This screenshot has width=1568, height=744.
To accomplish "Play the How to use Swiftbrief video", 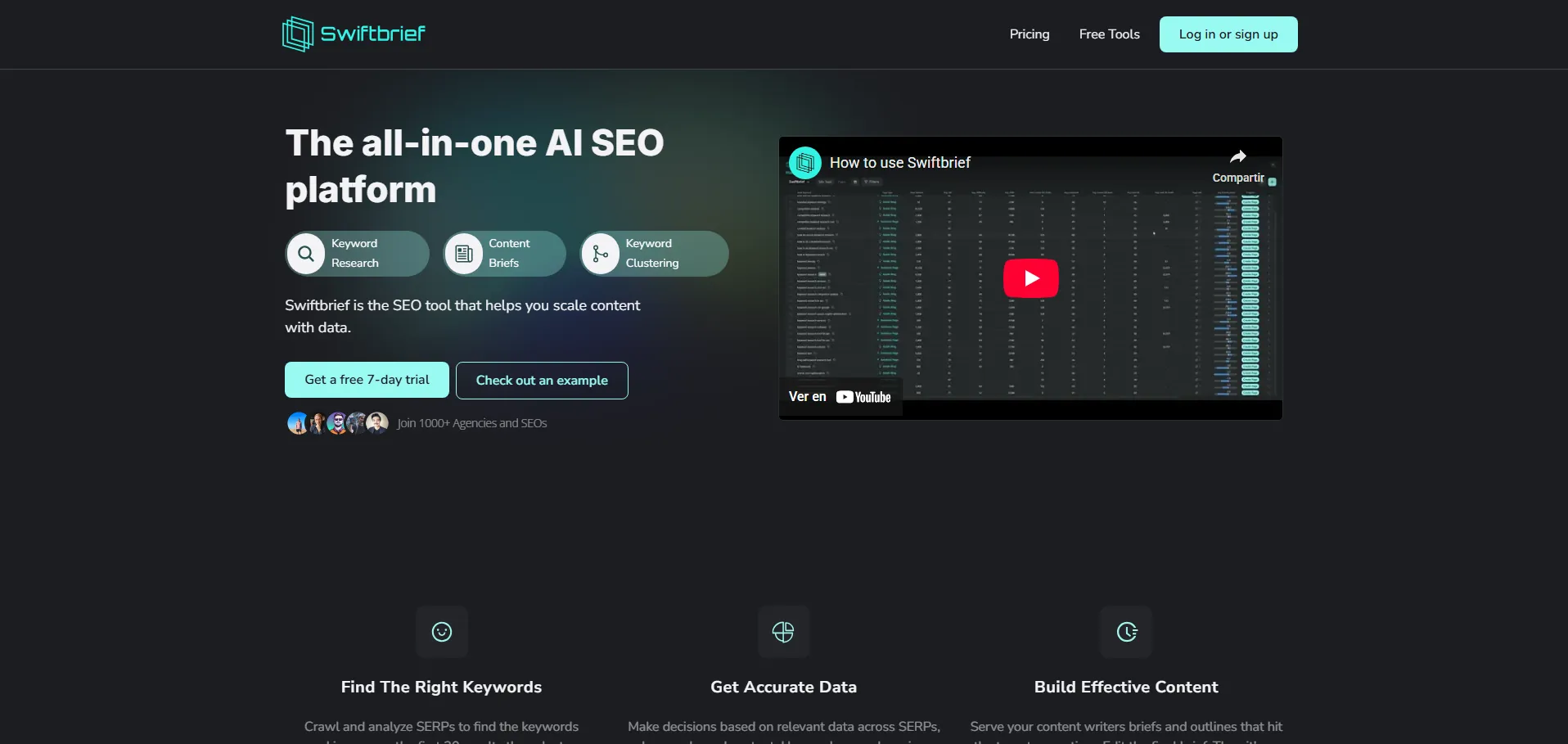I will coord(1030,278).
